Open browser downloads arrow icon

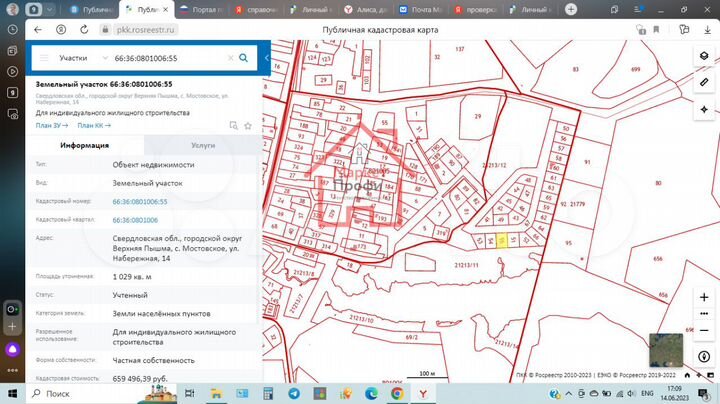707,30
